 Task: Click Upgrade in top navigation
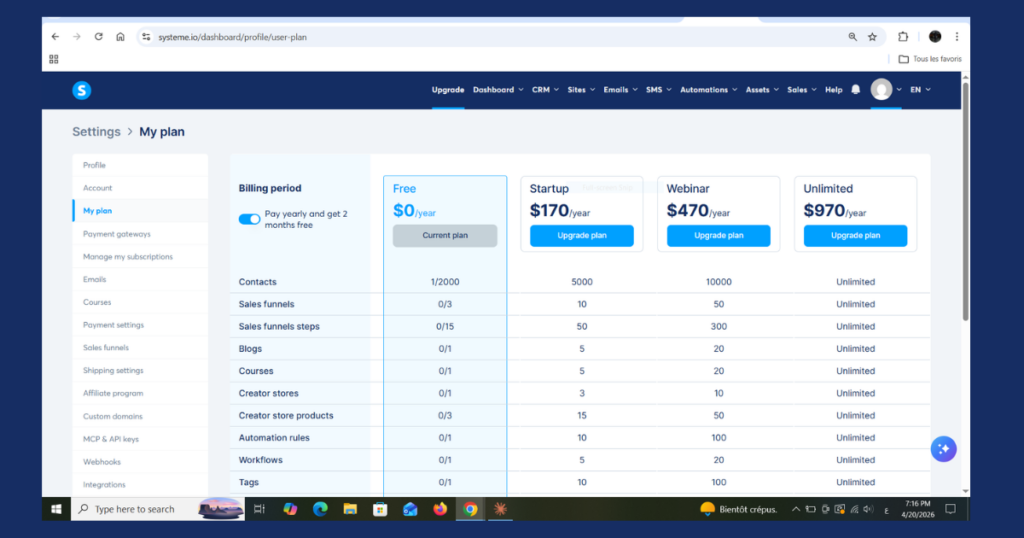click(448, 90)
